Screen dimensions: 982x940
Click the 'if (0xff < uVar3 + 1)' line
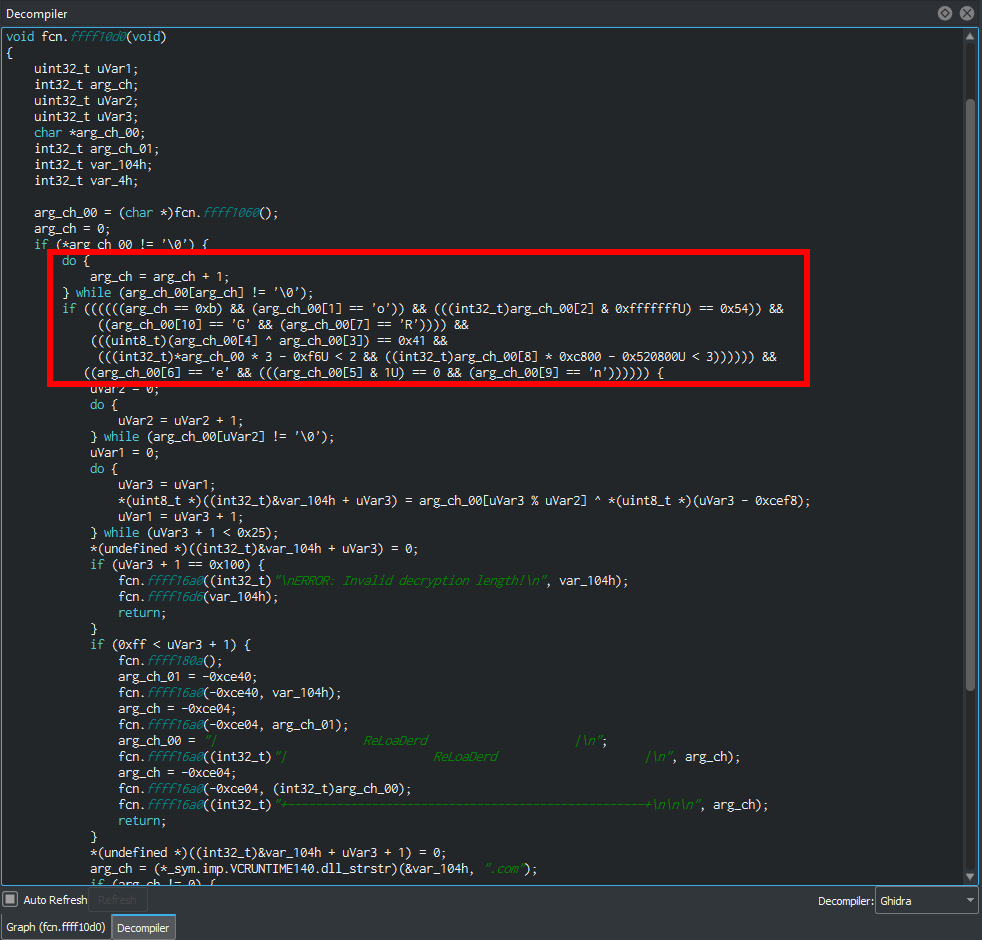point(170,644)
